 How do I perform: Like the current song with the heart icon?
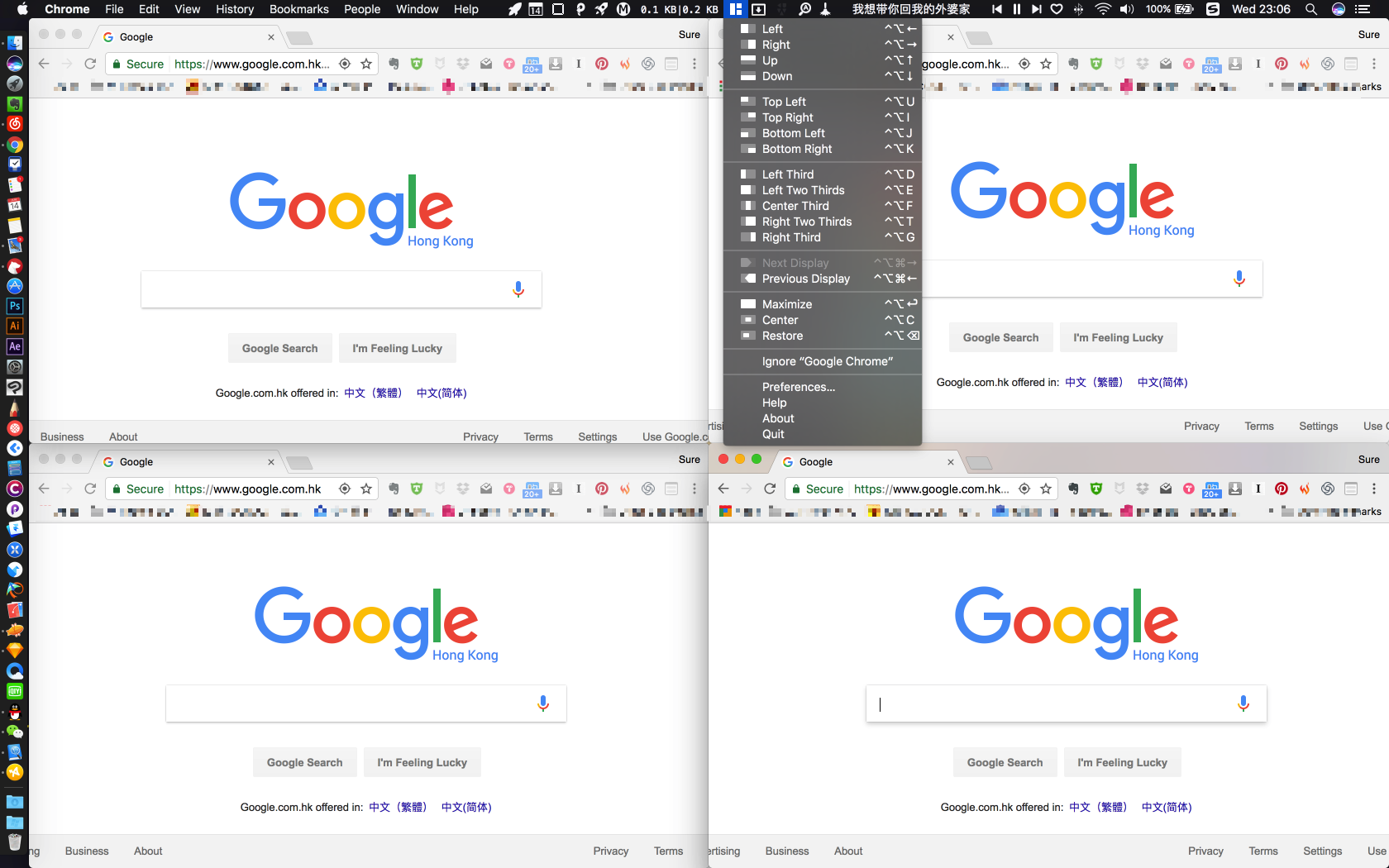[x=1057, y=9]
